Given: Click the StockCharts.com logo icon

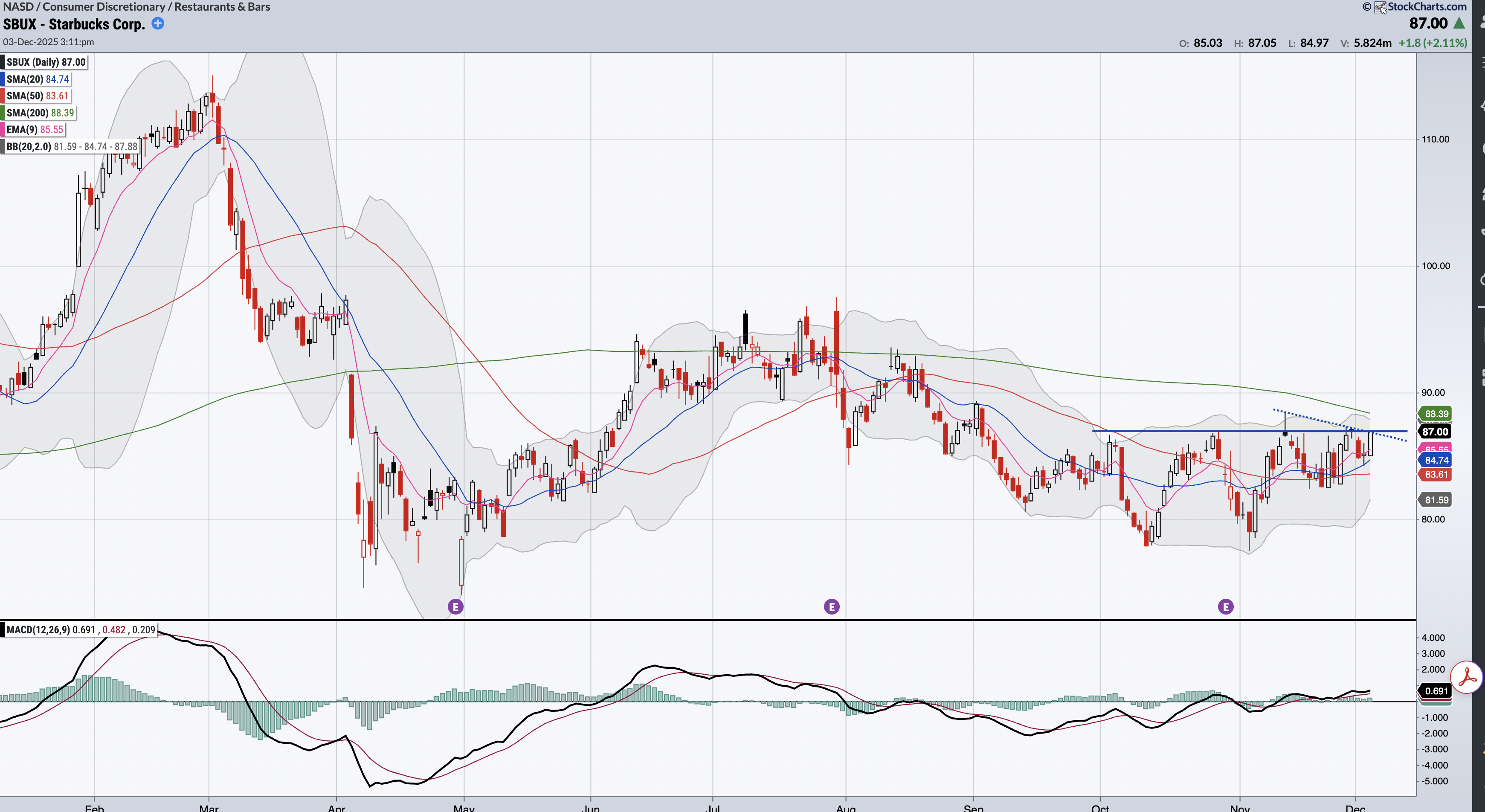Looking at the screenshot, I should click(x=1380, y=7).
